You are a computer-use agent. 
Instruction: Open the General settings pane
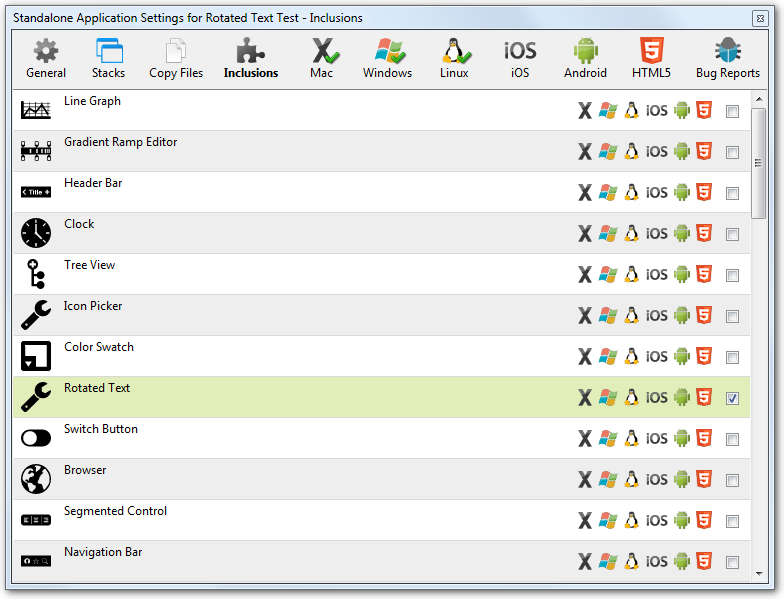click(x=46, y=58)
